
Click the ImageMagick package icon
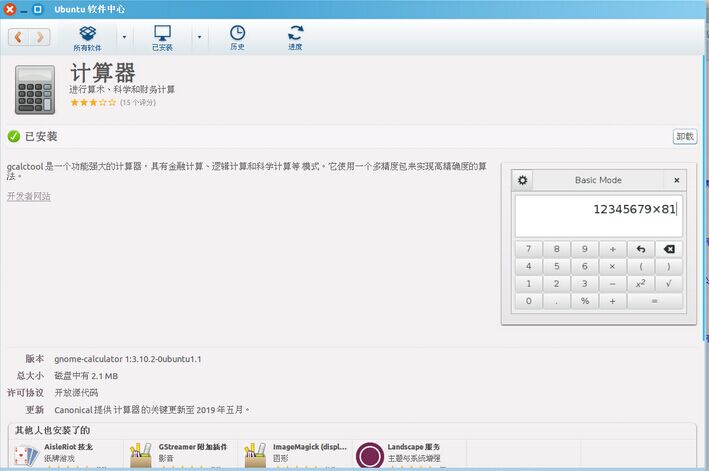(255, 455)
